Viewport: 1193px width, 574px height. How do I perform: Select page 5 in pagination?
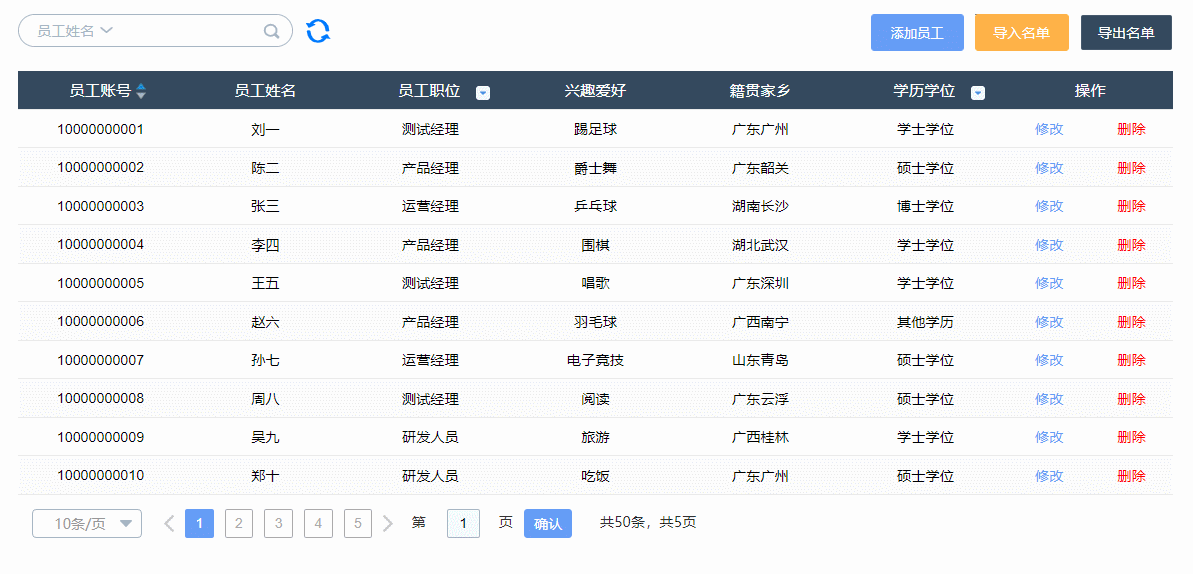(358, 524)
